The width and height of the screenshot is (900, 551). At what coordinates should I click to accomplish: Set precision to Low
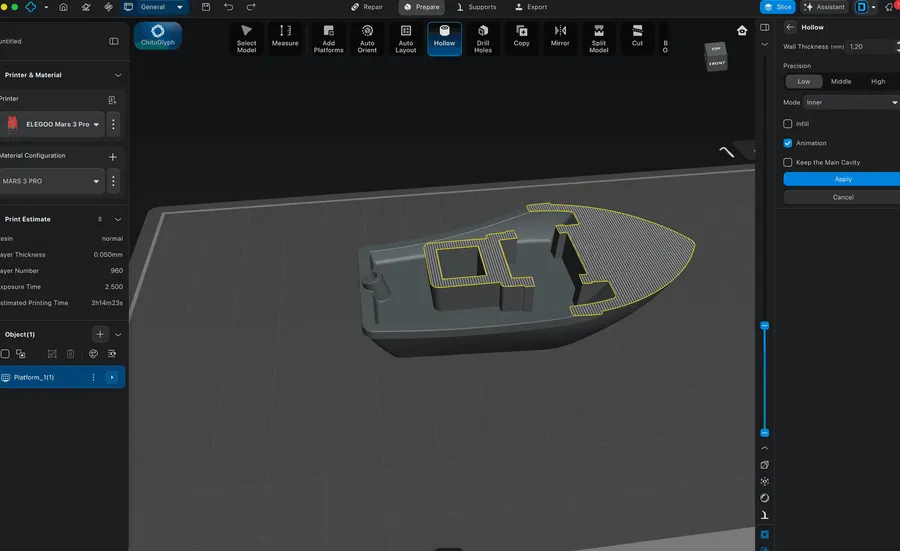point(804,82)
